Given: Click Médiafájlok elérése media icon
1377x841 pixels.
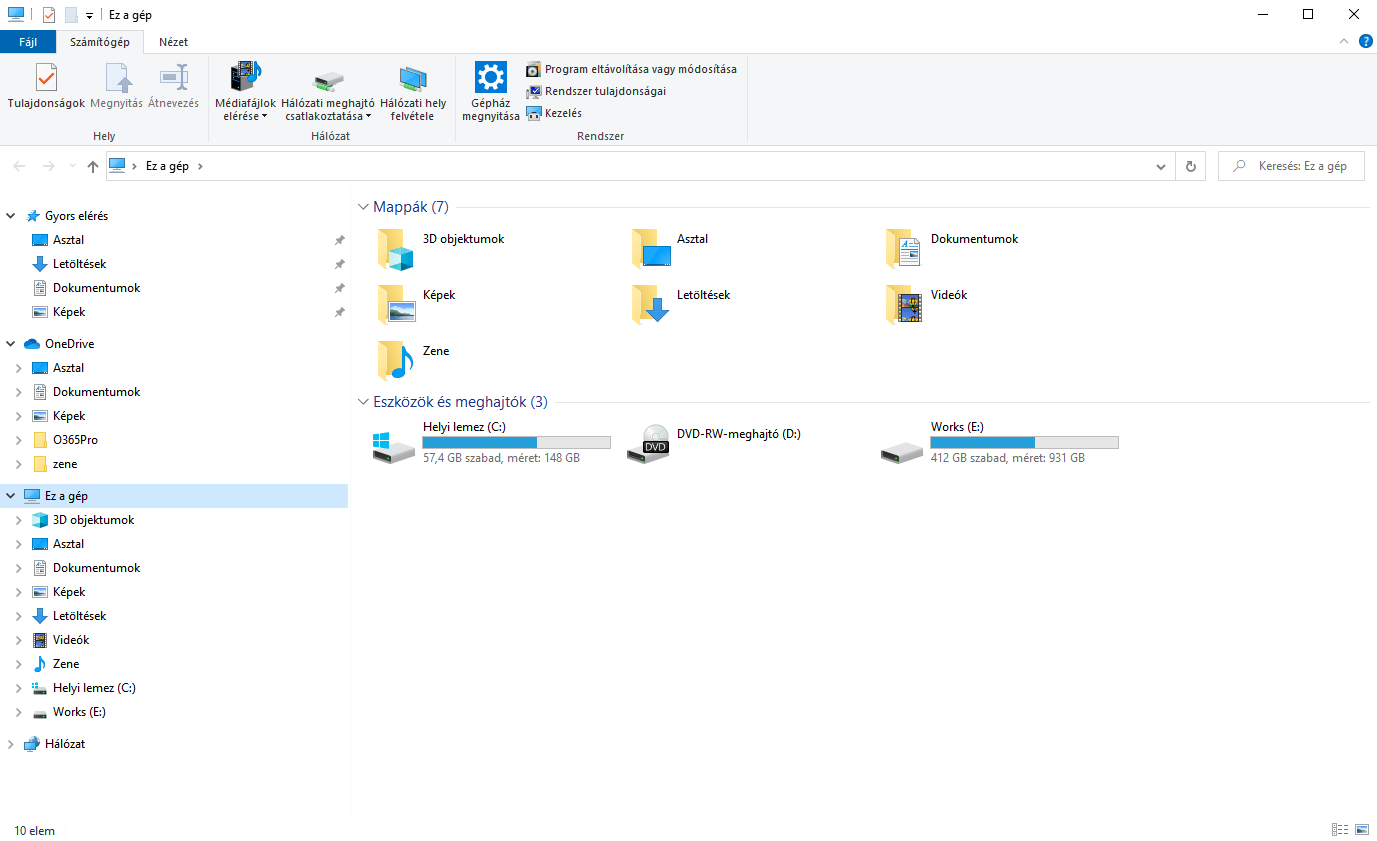Looking at the screenshot, I should (245, 77).
